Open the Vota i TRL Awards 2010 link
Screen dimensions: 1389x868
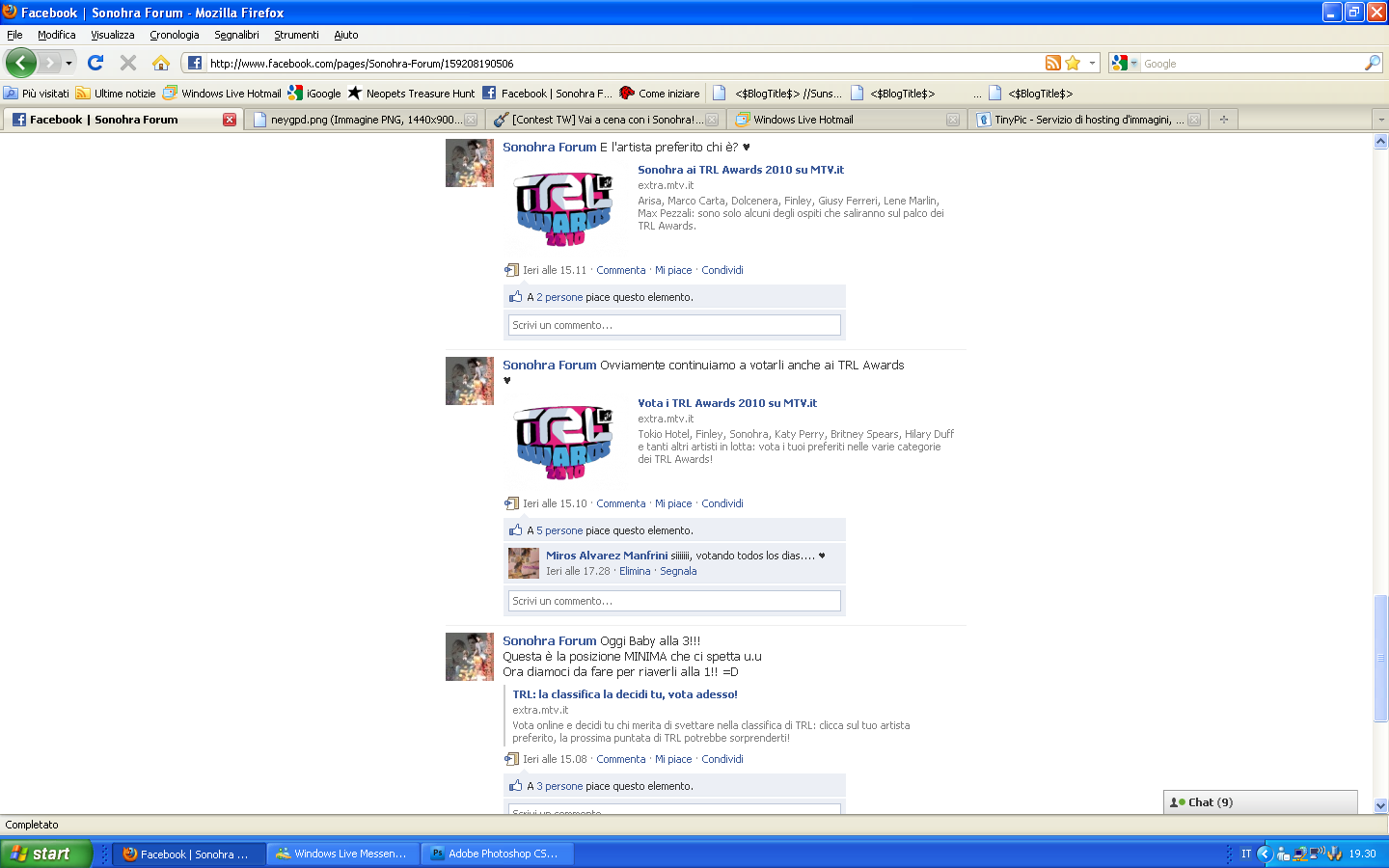tap(727, 403)
